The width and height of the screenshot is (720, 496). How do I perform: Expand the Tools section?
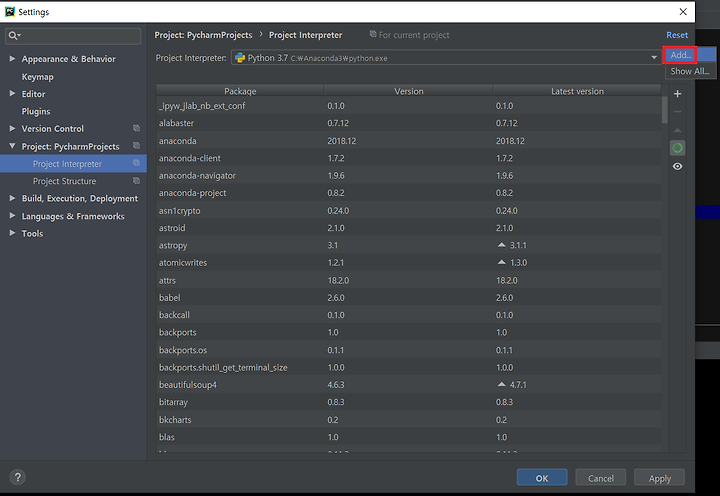point(12,233)
